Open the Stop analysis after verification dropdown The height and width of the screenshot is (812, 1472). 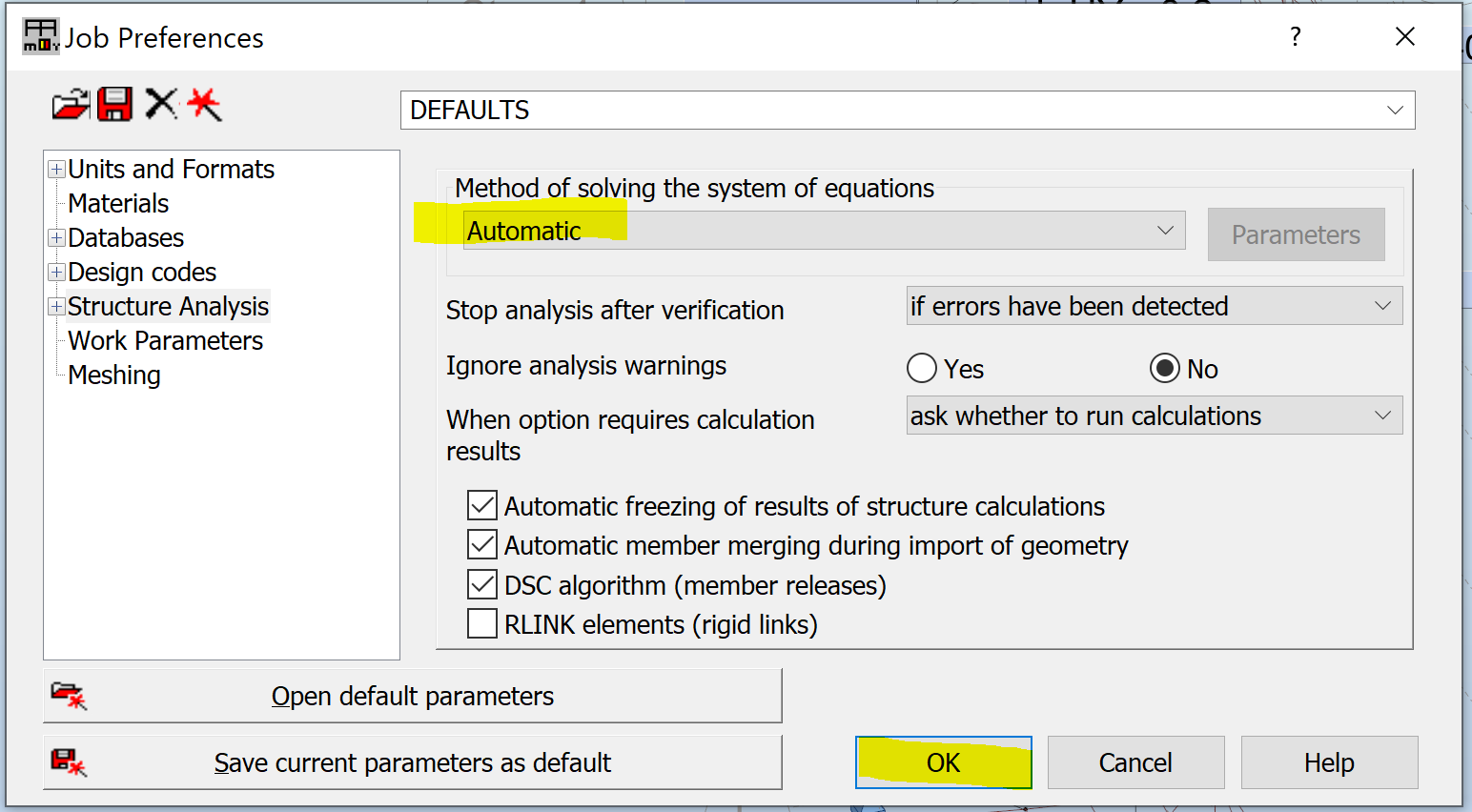pos(1382,306)
